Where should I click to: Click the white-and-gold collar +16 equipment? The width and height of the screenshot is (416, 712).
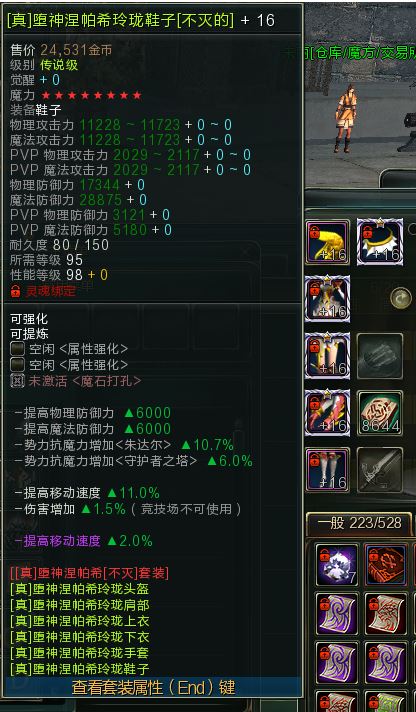click(380, 242)
